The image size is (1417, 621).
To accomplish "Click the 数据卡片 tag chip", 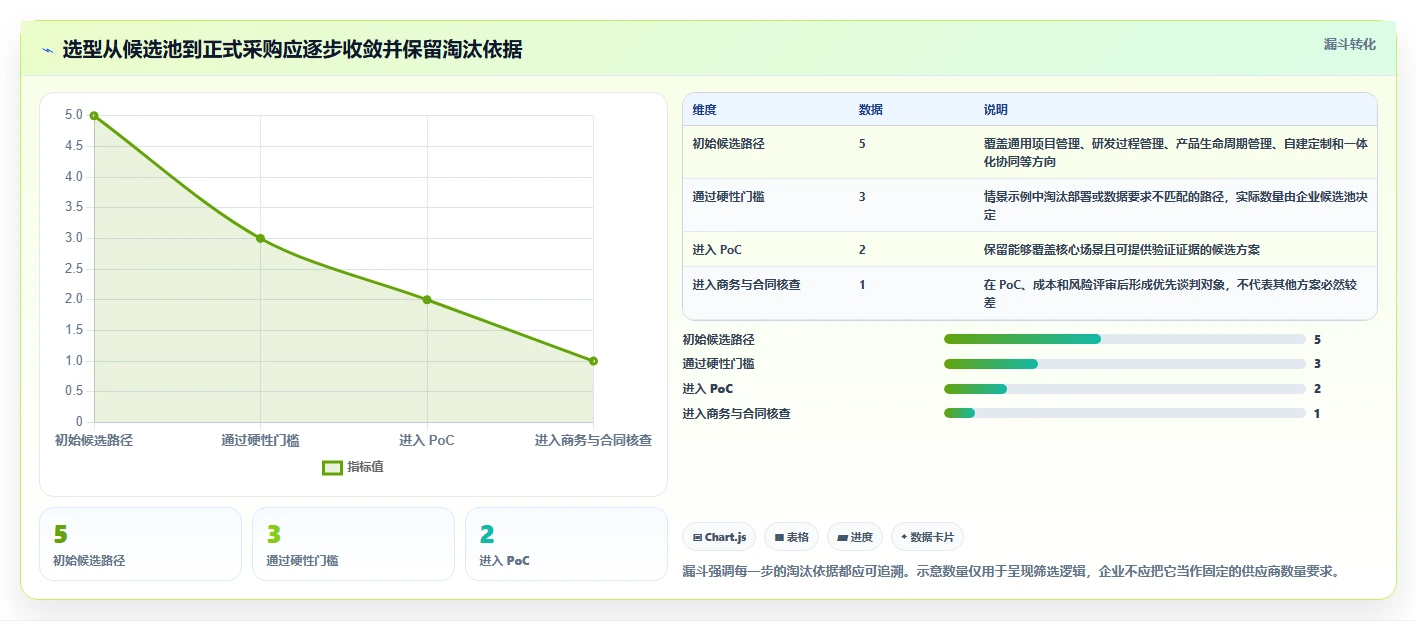I will pos(927,537).
